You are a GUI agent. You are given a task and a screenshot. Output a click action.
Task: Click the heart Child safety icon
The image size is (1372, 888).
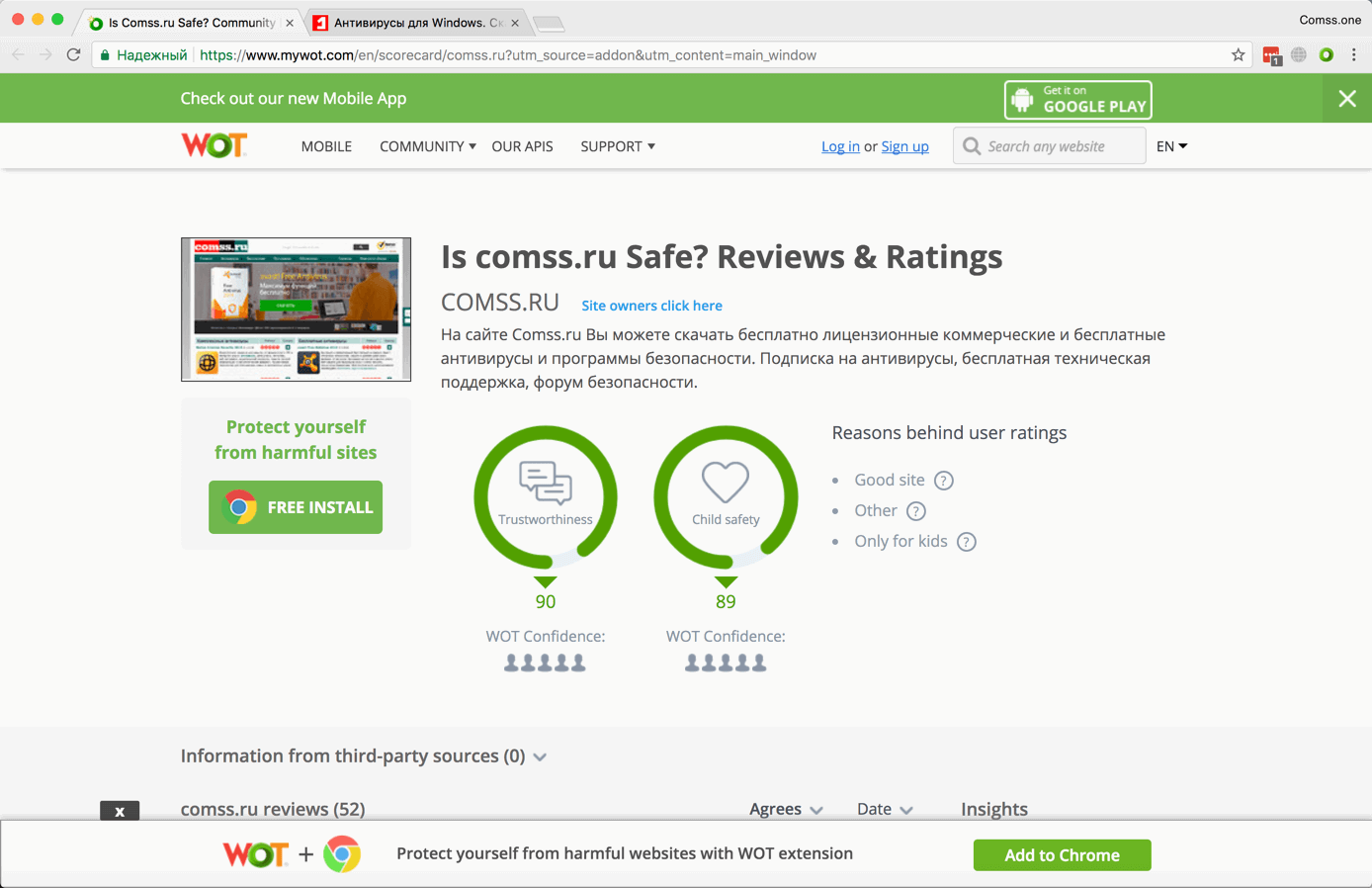click(726, 482)
